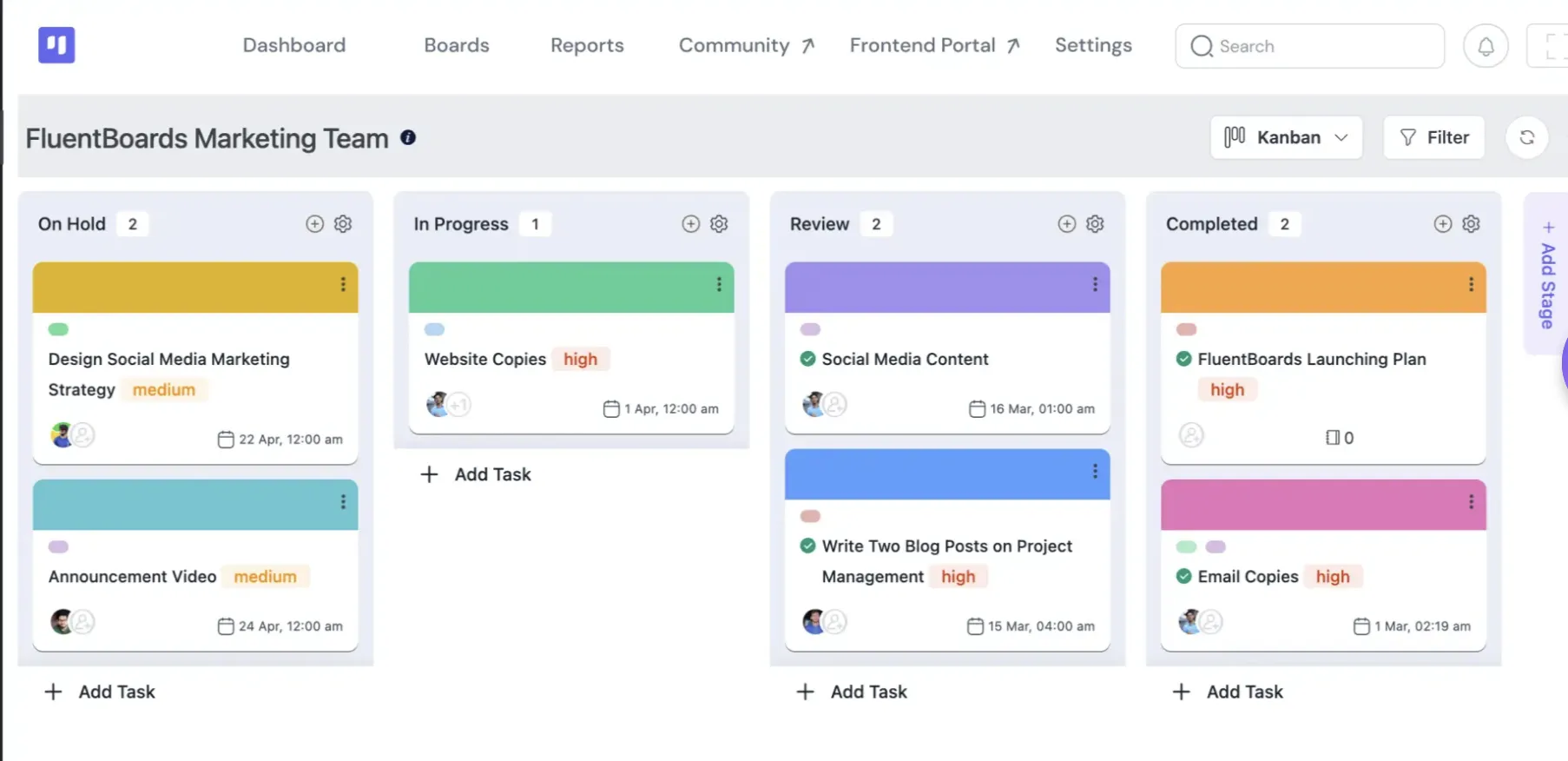Click green label on Design Social Media card
The width and height of the screenshot is (1568, 761).
point(58,329)
